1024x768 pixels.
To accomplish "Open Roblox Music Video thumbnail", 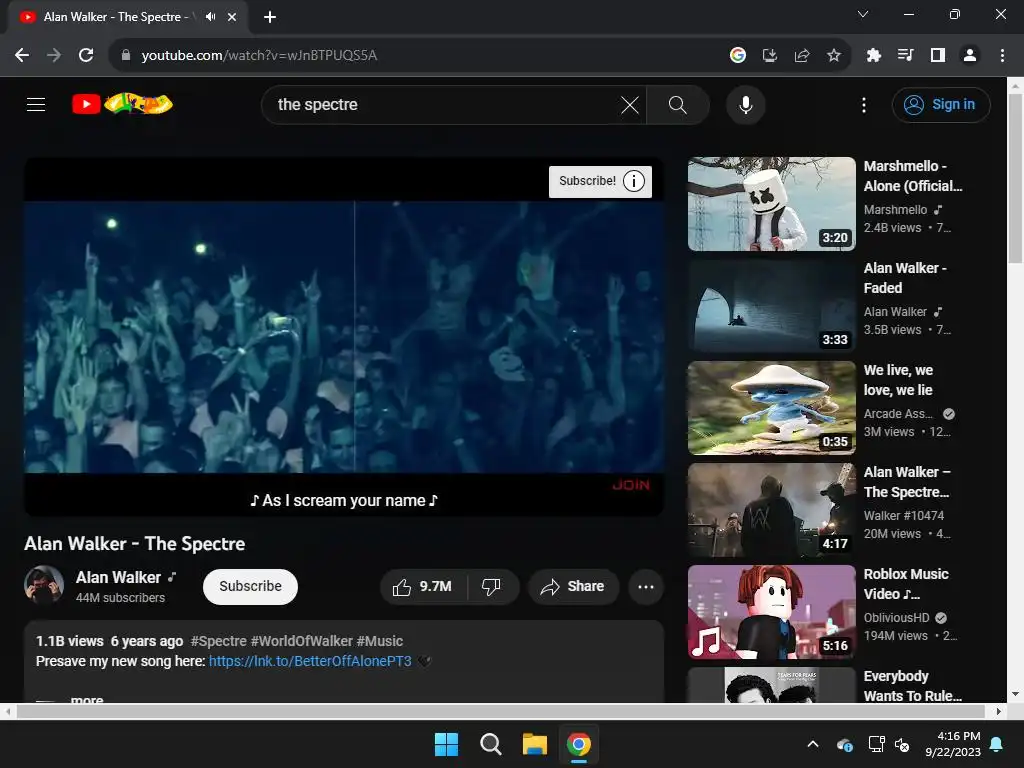I will pos(771,612).
